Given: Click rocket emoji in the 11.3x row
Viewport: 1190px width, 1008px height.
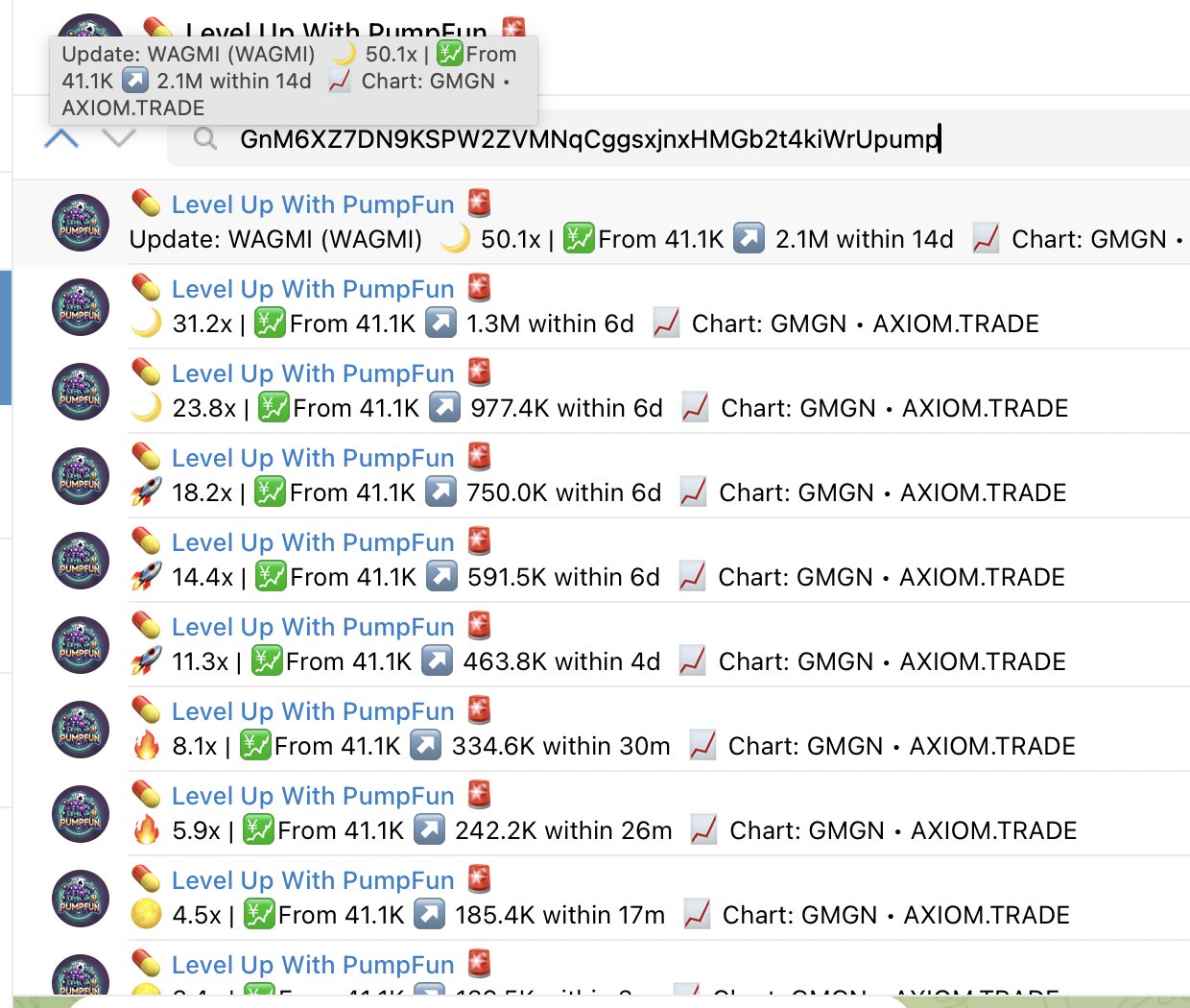Looking at the screenshot, I should 146,661.
